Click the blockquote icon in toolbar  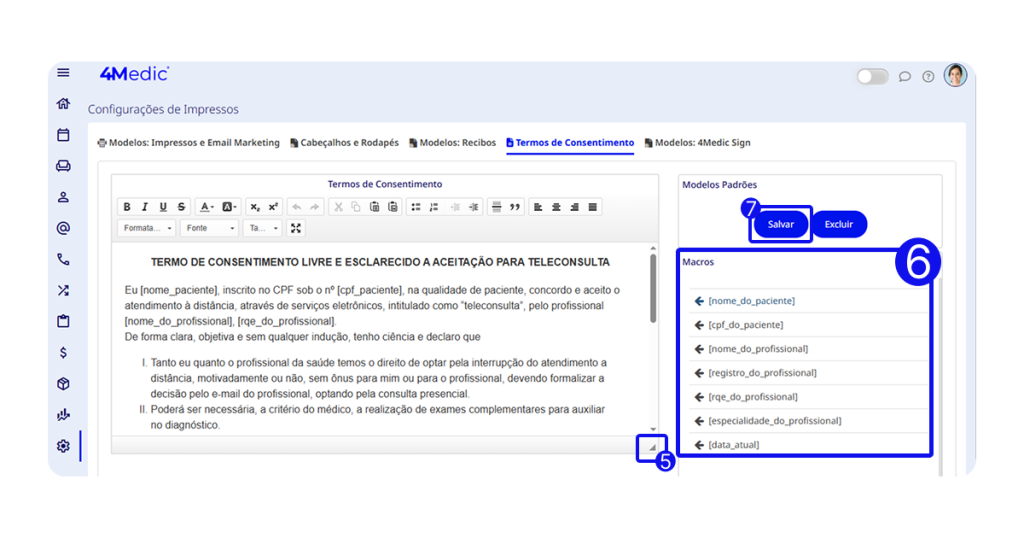tap(516, 207)
